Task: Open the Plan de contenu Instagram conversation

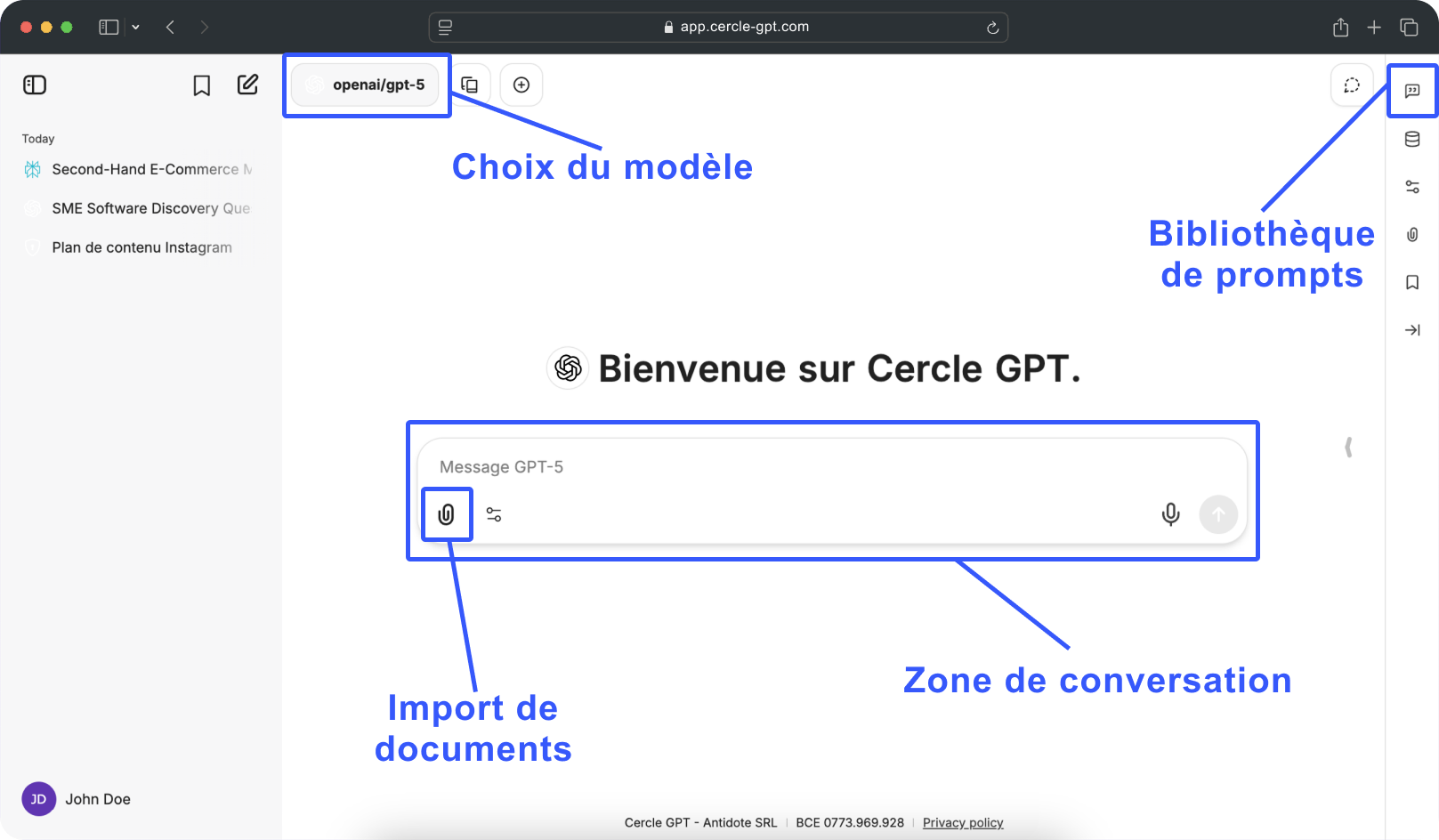Action: (x=141, y=247)
